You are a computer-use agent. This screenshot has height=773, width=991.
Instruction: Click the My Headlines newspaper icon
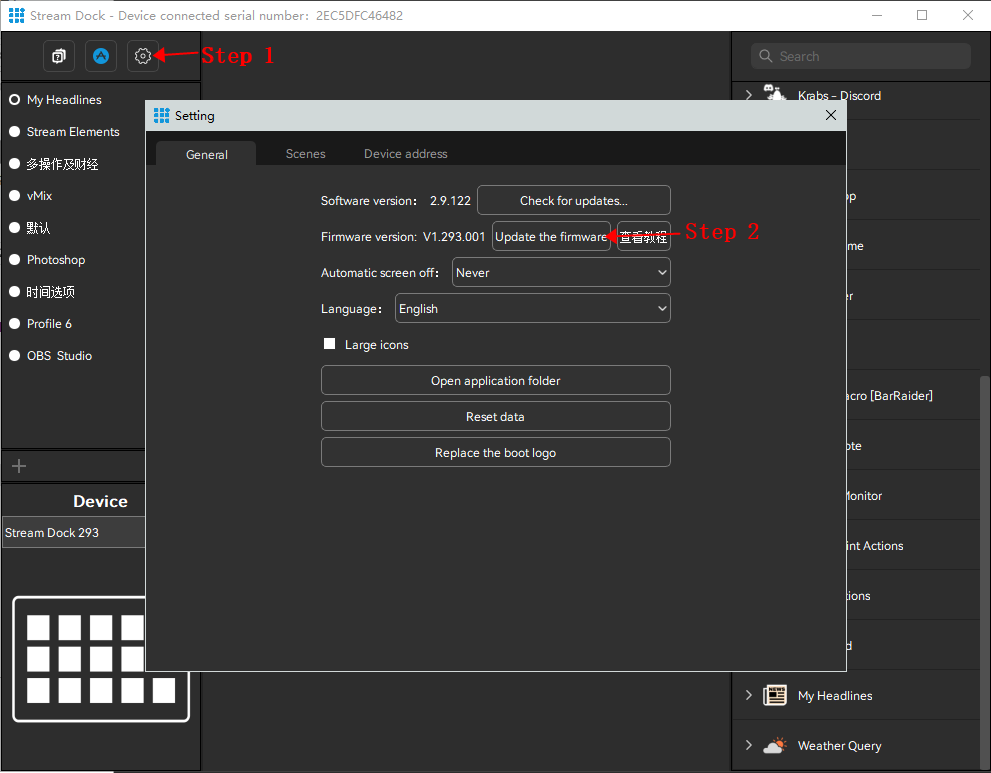point(775,695)
